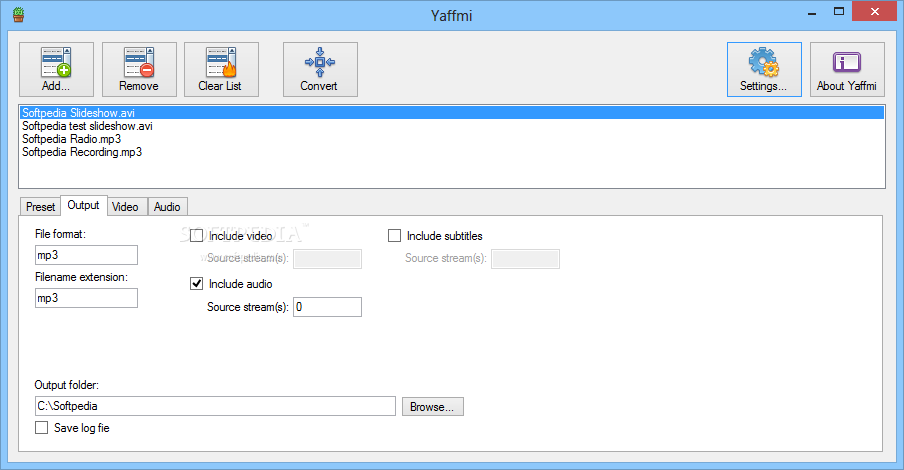
Task: Start conversion with the Convert icon
Action: [319, 68]
